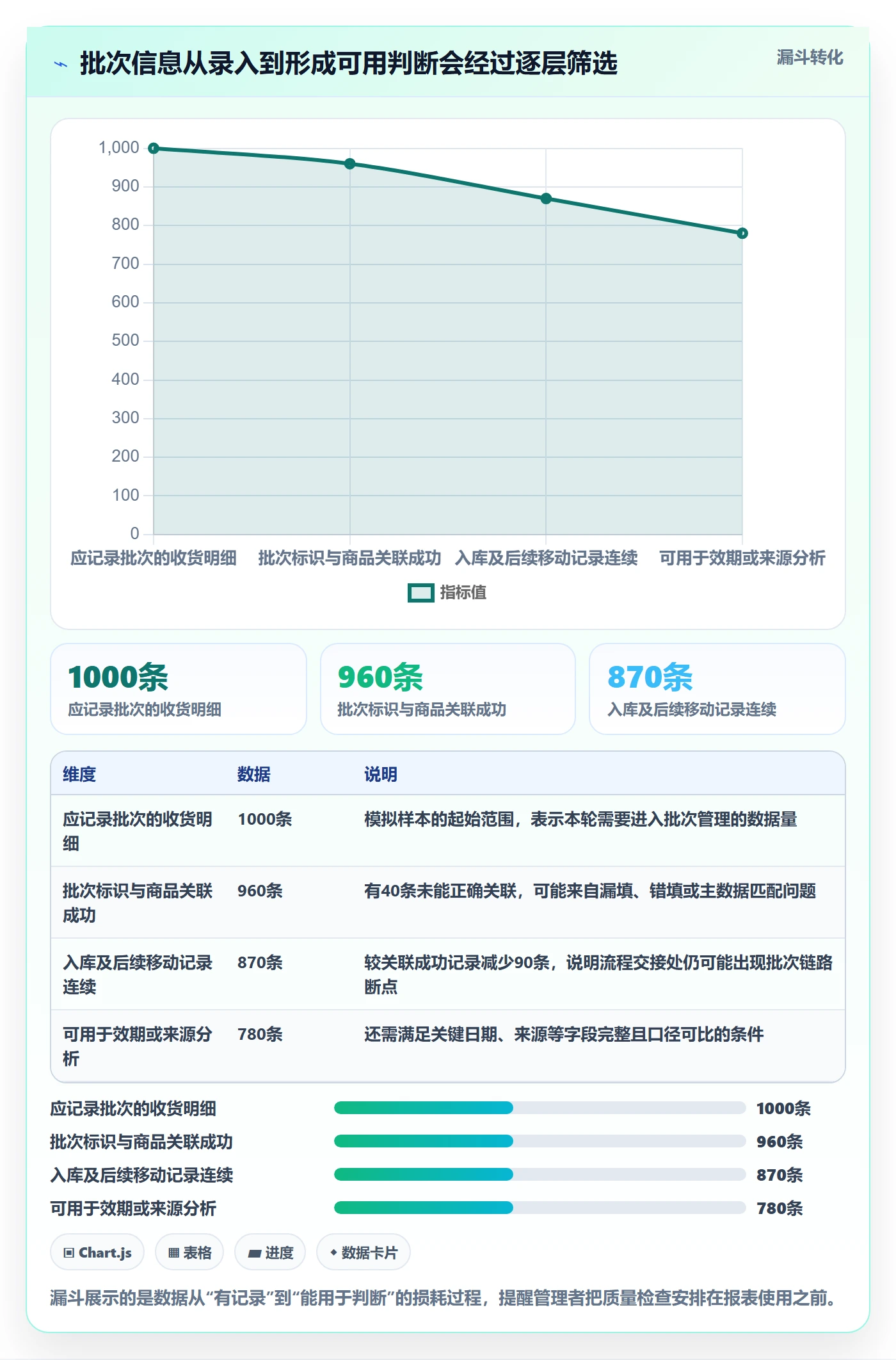The height and width of the screenshot is (1360, 896).
Task: Click the x-axis label 应记录批次的收货明细
Action: click(154, 558)
